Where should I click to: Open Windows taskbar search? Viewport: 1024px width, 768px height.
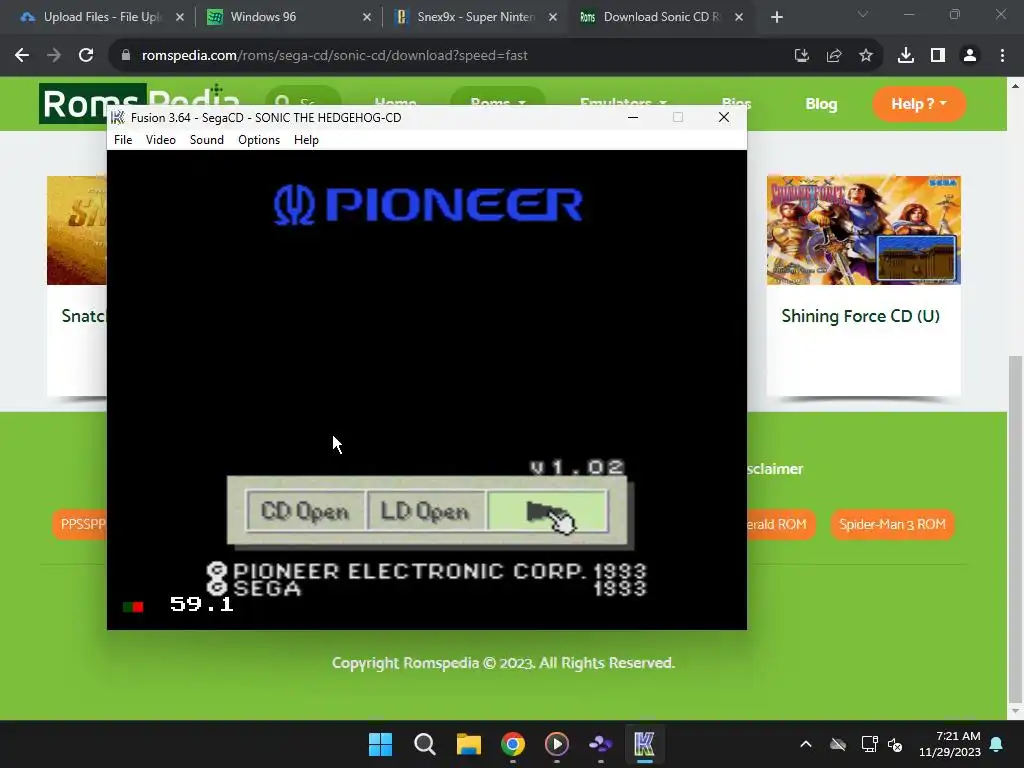click(424, 744)
